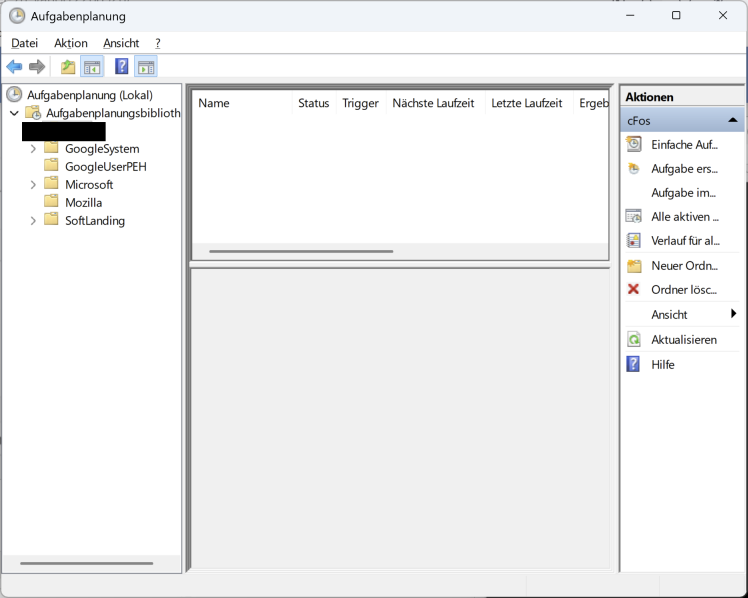Toggle the action pane toolbar icon
This screenshot has width=748, height=598.
146,67
